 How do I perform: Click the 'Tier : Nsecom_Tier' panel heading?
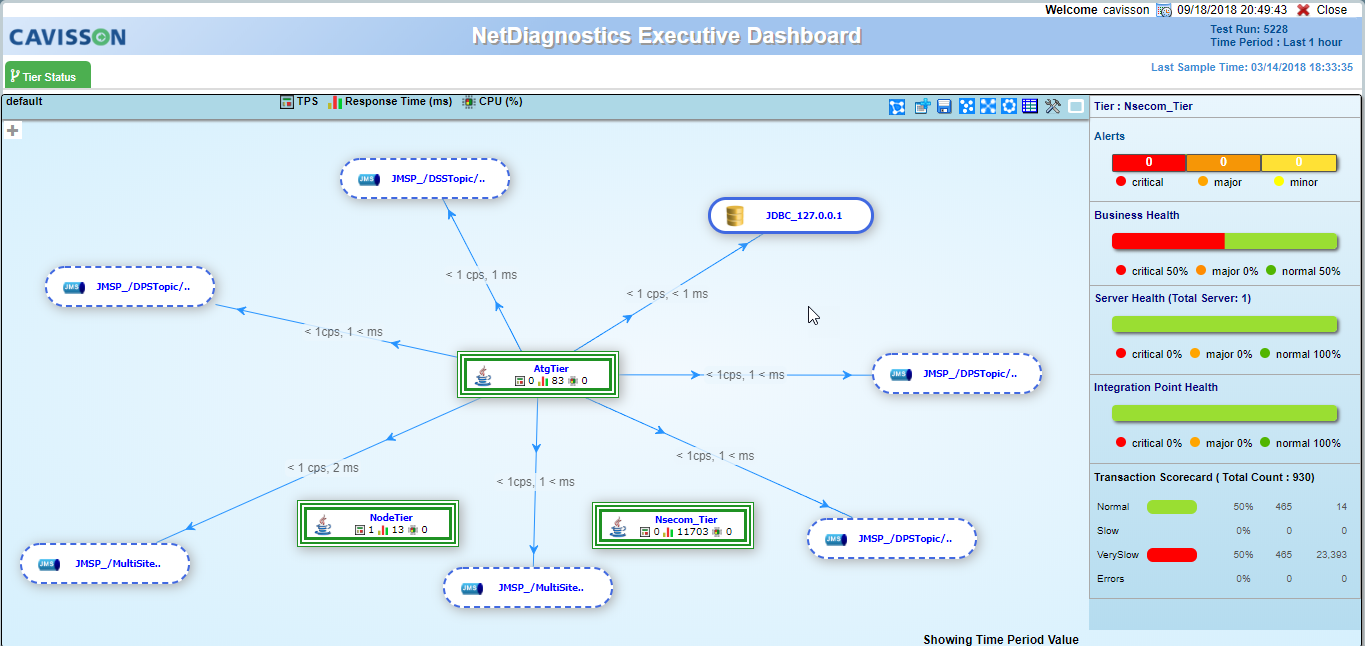click(x=1143, y=106)
